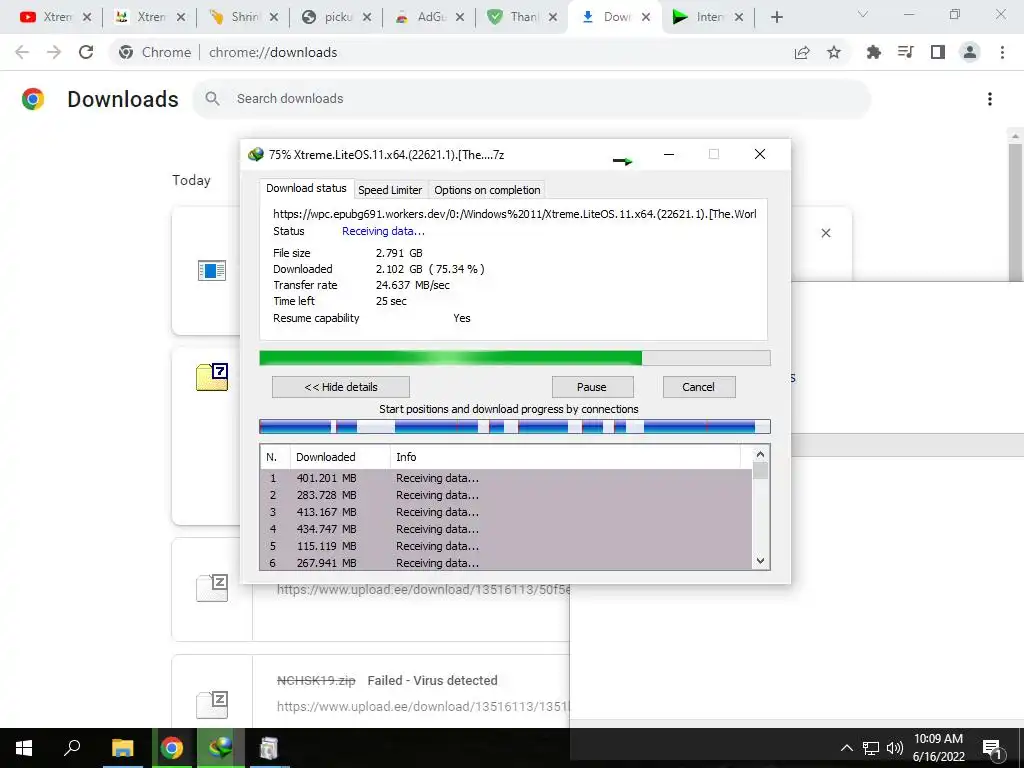Open Chrome Downloads page more actions menu
Viewport: 1024px width, 768px height.
[990, 99]
